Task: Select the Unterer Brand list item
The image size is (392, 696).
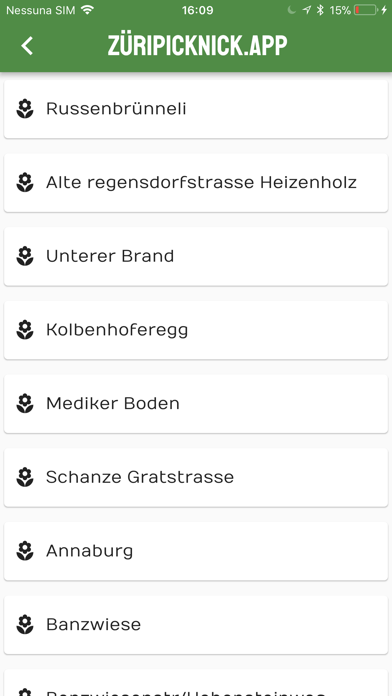Action: 196,257
